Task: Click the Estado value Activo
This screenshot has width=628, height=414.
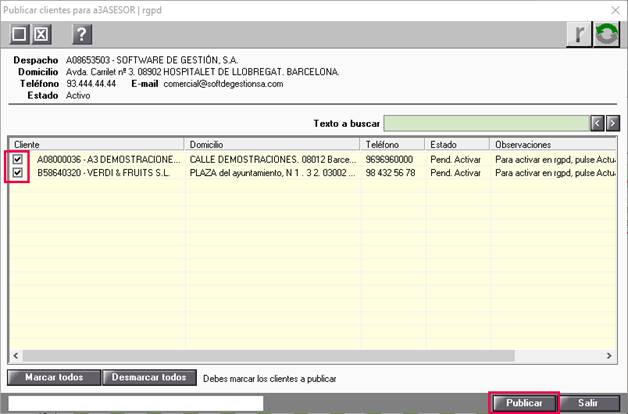Action: click(x=78, y=96)
